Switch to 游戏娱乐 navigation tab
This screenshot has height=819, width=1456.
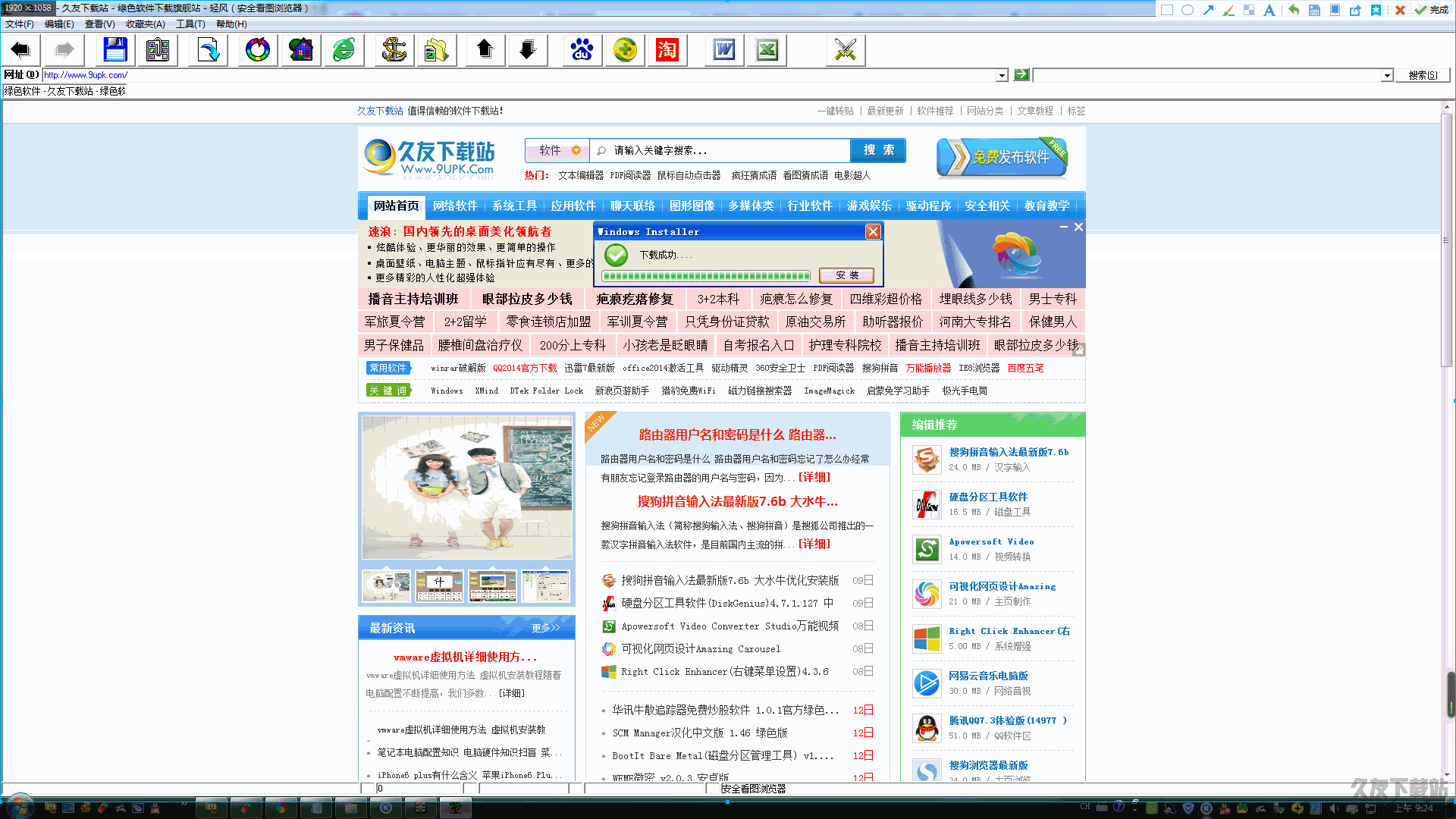[x=869, y=206]
